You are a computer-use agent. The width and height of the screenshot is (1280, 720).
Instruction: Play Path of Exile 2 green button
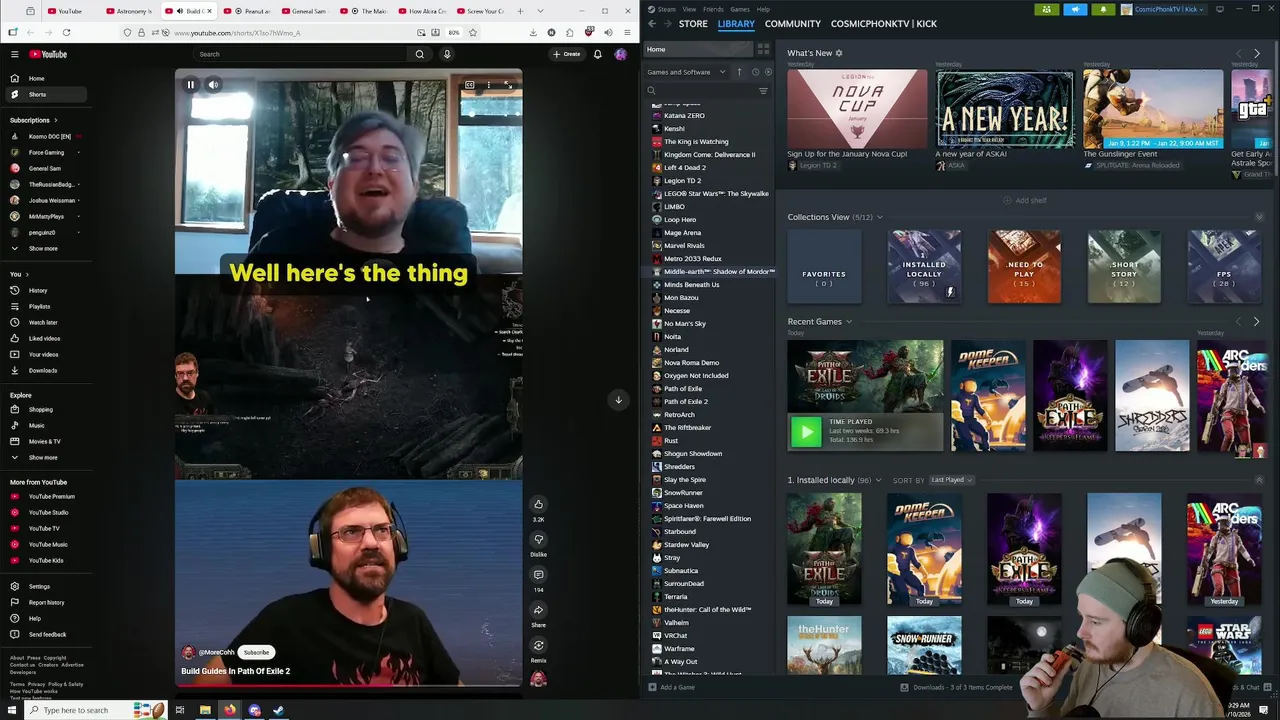click(806, 431)
